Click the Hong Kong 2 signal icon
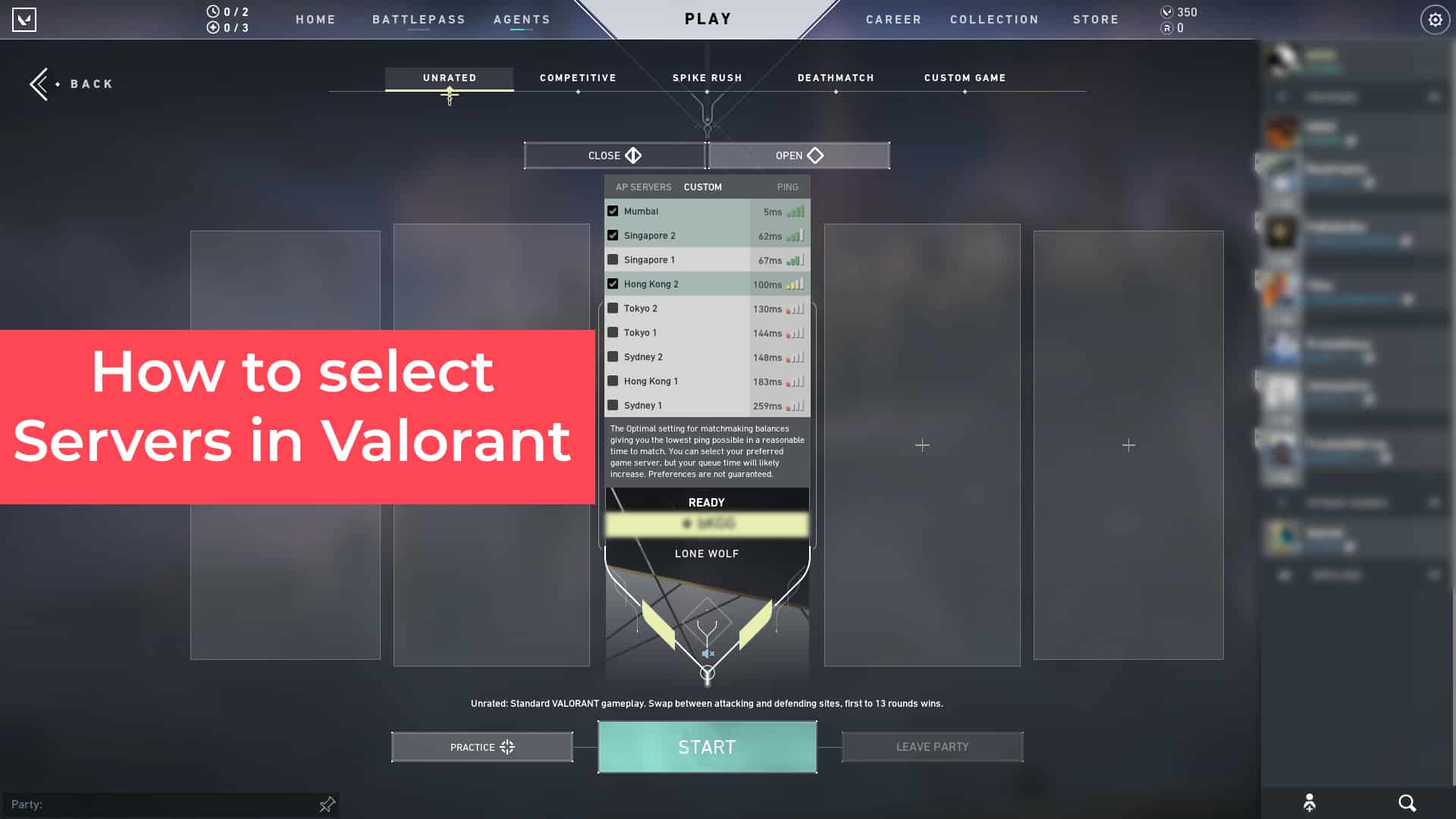Screen dimensions: 1456x819 (795, 284)
